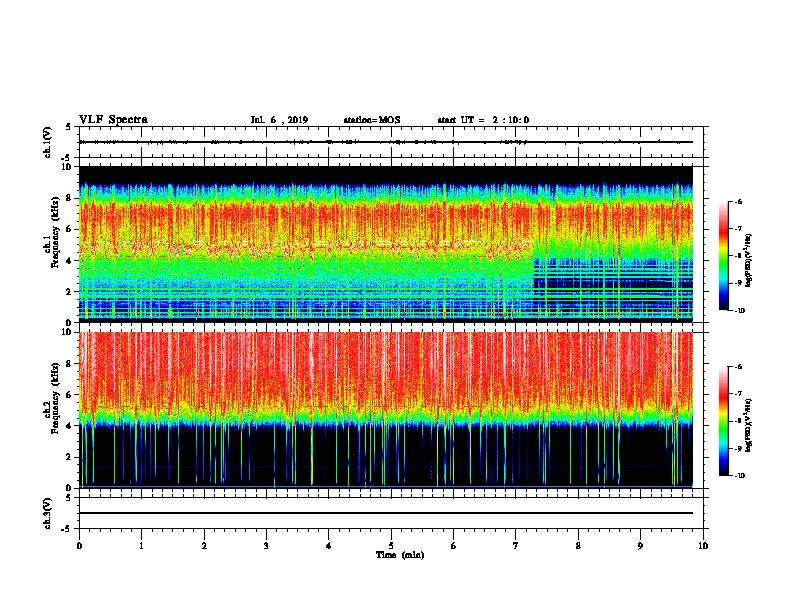Click the ch.2 frequency axis "6" tick label

(69, 395)
